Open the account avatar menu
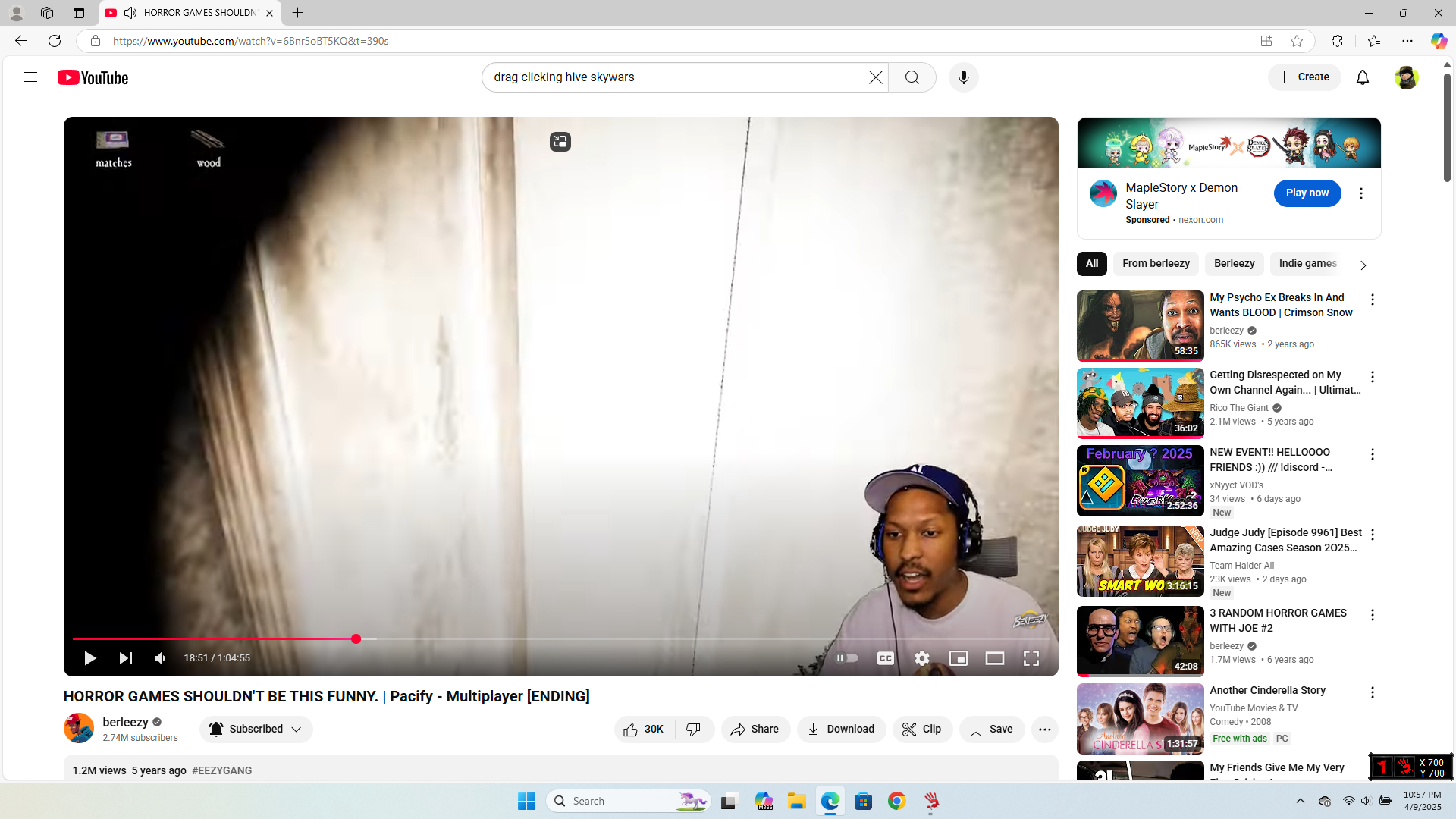 [x=1406, y=77]
